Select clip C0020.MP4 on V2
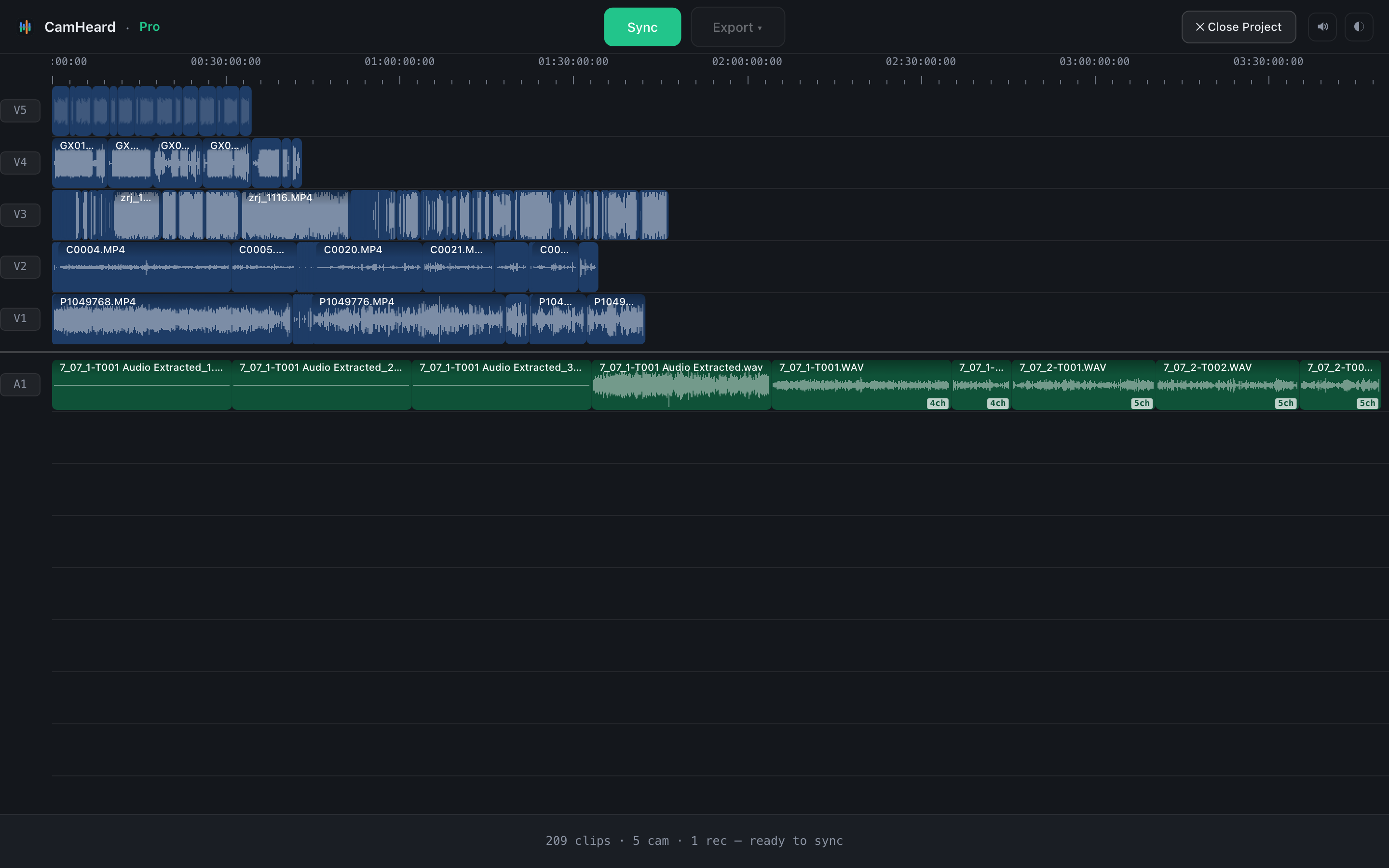 [x=369, y=267]
